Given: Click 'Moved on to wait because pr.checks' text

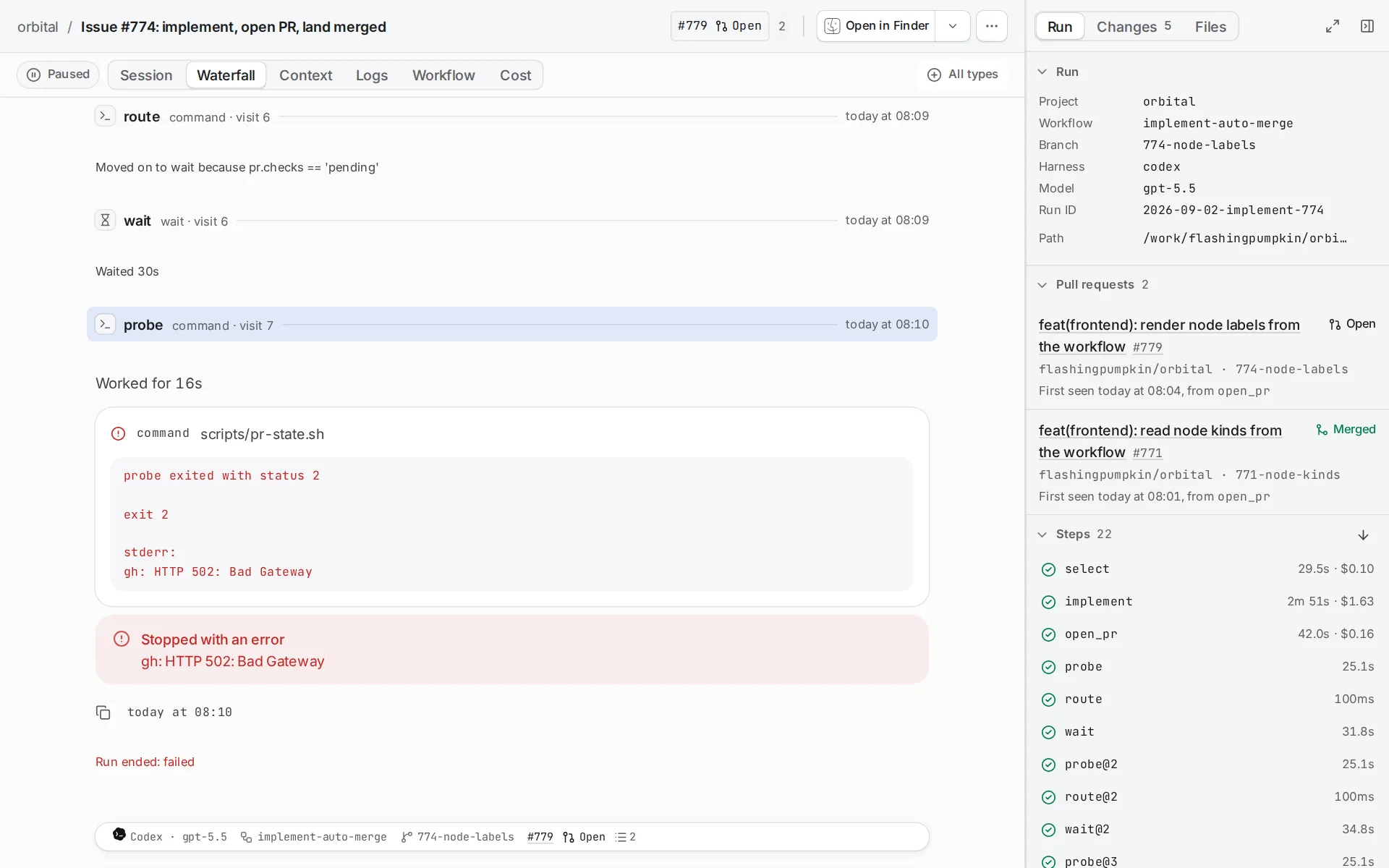Looking at the screenshot, I should click(x=237, y=167).
